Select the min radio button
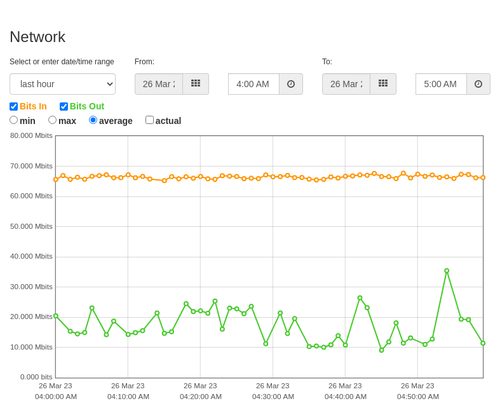500x403 pixels. pos(14,120)
